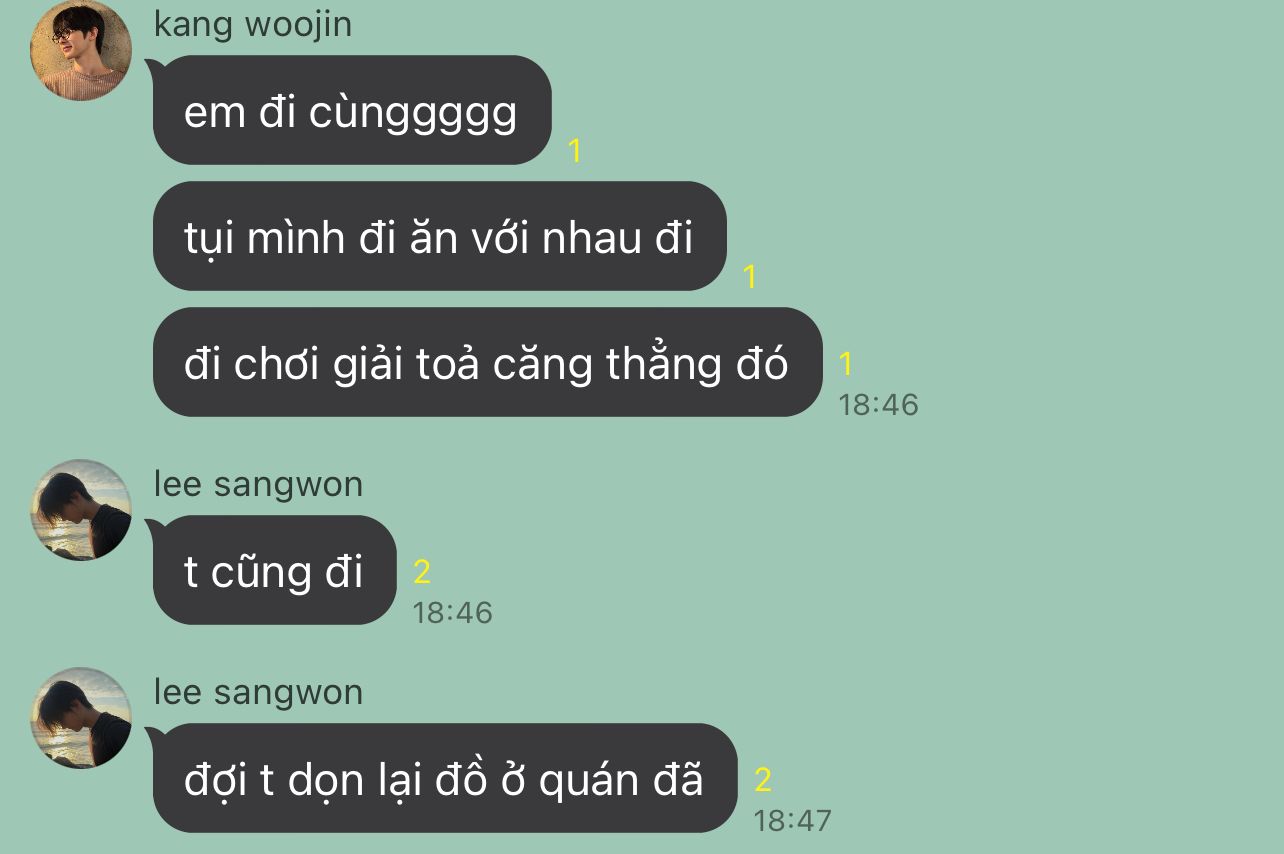Click 18:46 timestamp beside "t cũng đi"
The width and height of the screenshot is (1284, 854).
pyautogui.click(x=453, y=613)
